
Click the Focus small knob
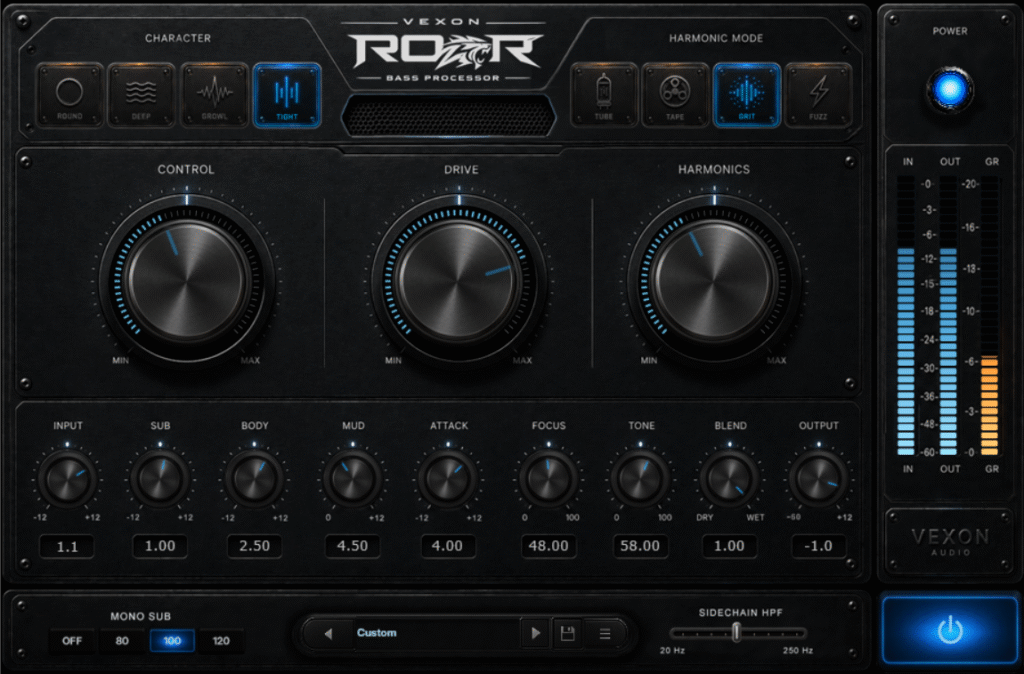[548, 479]
